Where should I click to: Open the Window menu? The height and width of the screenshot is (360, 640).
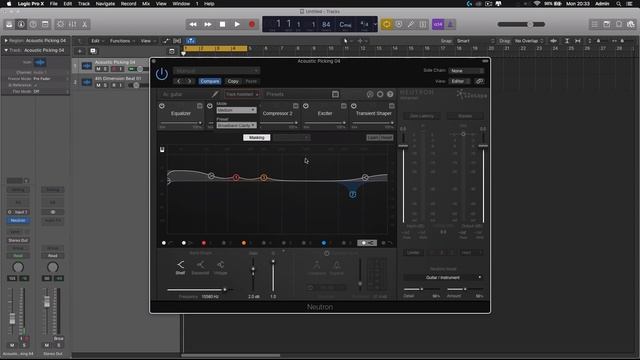(x=181, y=4)
